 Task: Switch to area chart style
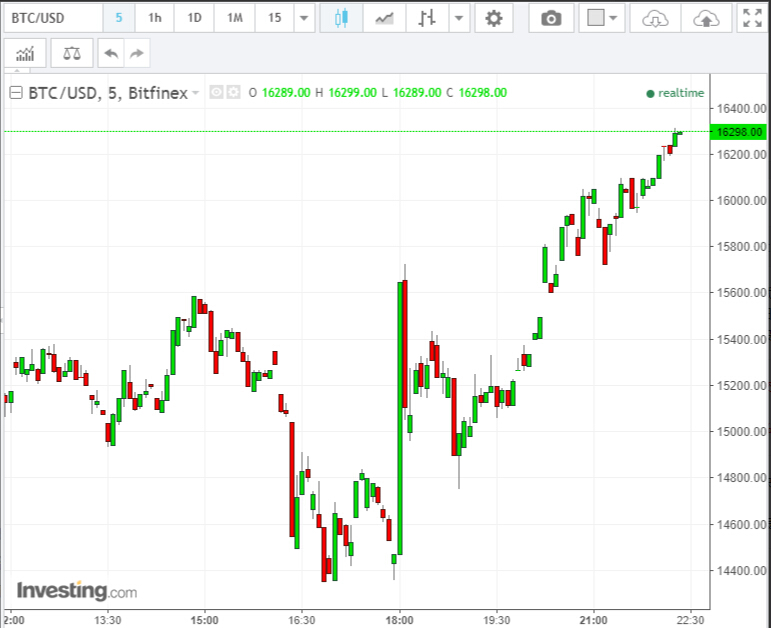[x=384, y=18]
